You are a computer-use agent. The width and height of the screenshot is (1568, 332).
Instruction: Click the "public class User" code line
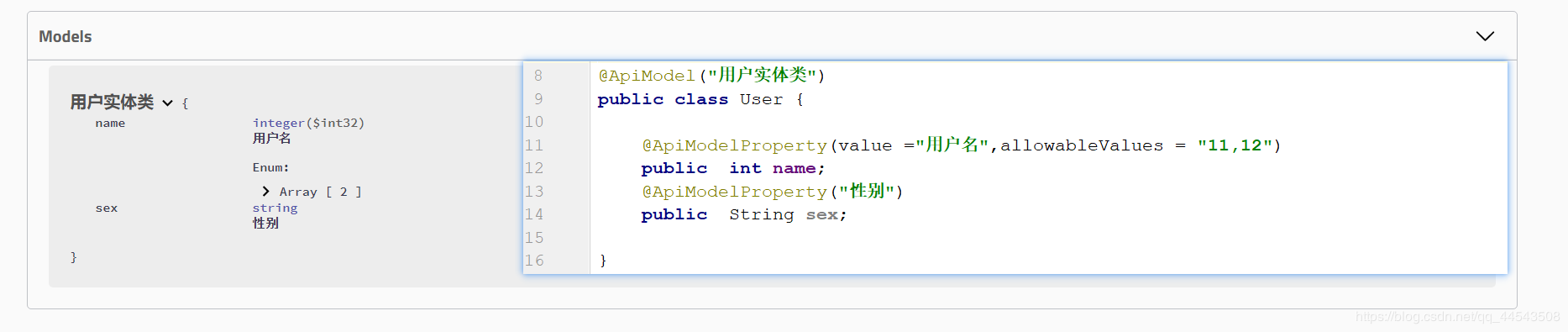(701, 99)
